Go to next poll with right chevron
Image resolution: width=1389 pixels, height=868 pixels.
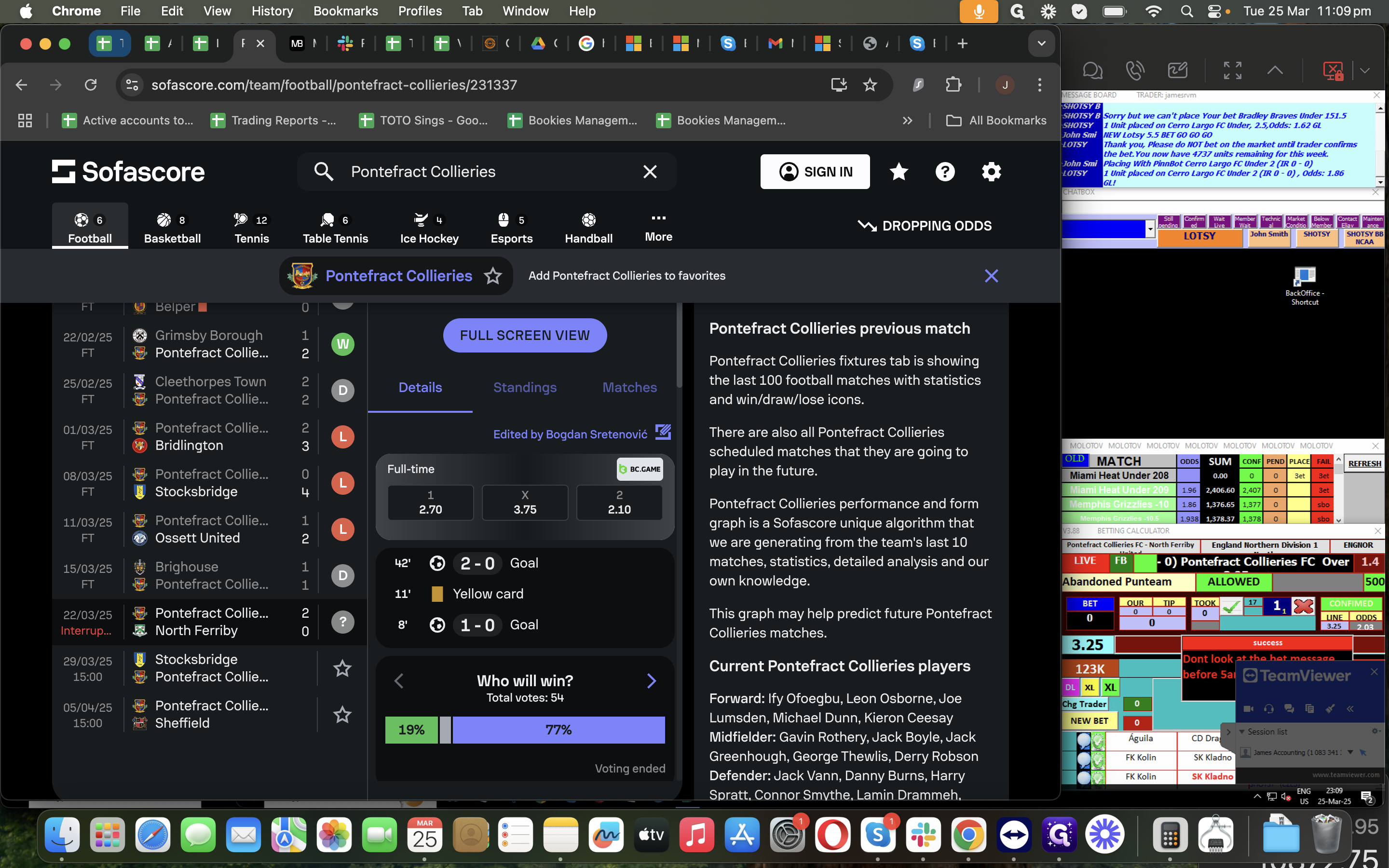tap(652, 681)
